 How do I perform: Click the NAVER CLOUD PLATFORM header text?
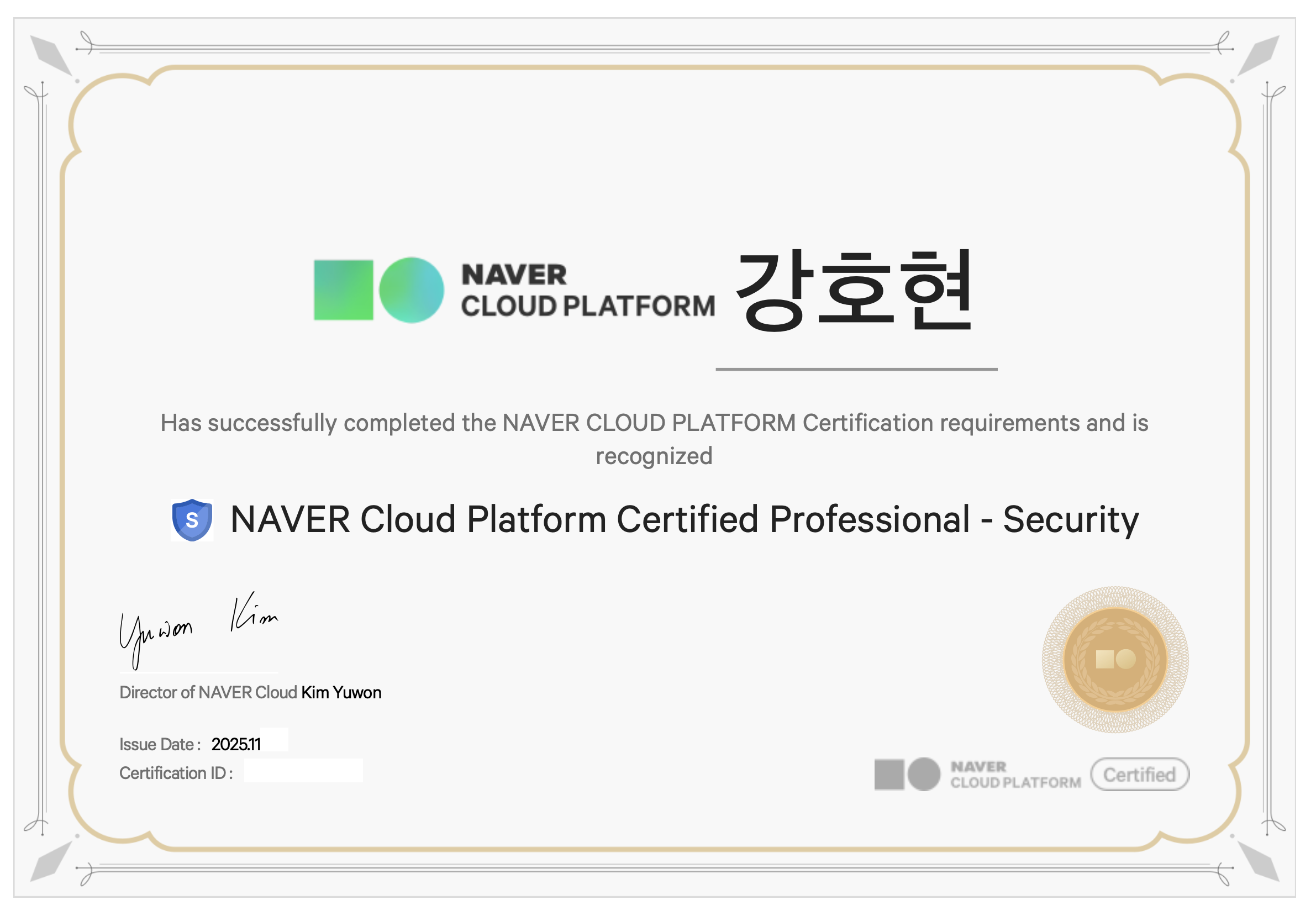click(587, 290)
